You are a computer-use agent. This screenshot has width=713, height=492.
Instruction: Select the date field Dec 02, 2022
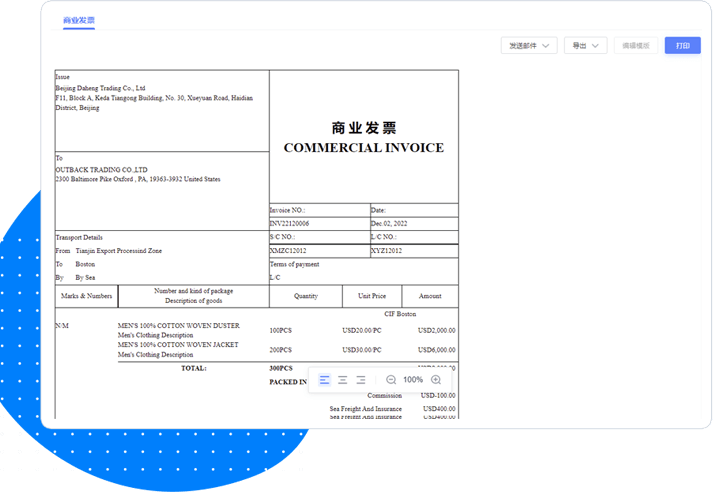click(391, 224)
